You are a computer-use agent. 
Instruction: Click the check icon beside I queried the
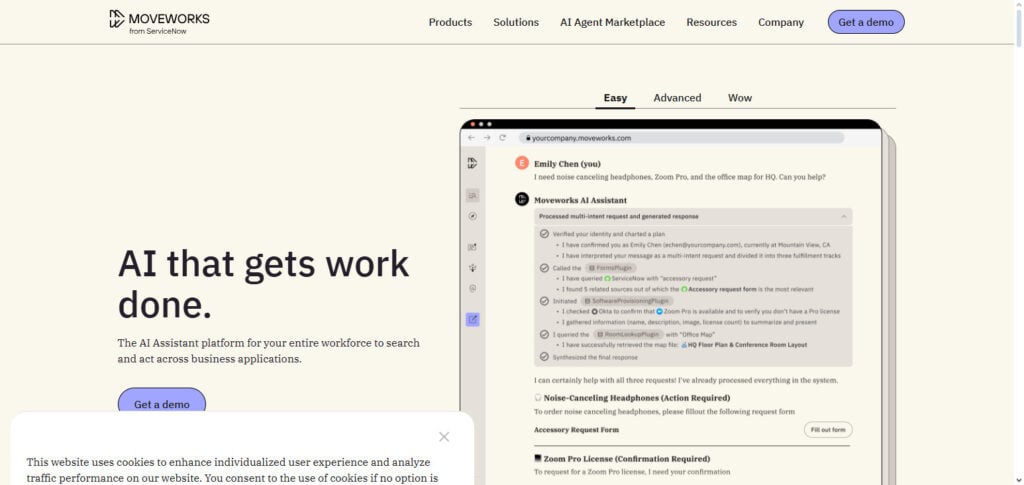[x=544, y=334]
